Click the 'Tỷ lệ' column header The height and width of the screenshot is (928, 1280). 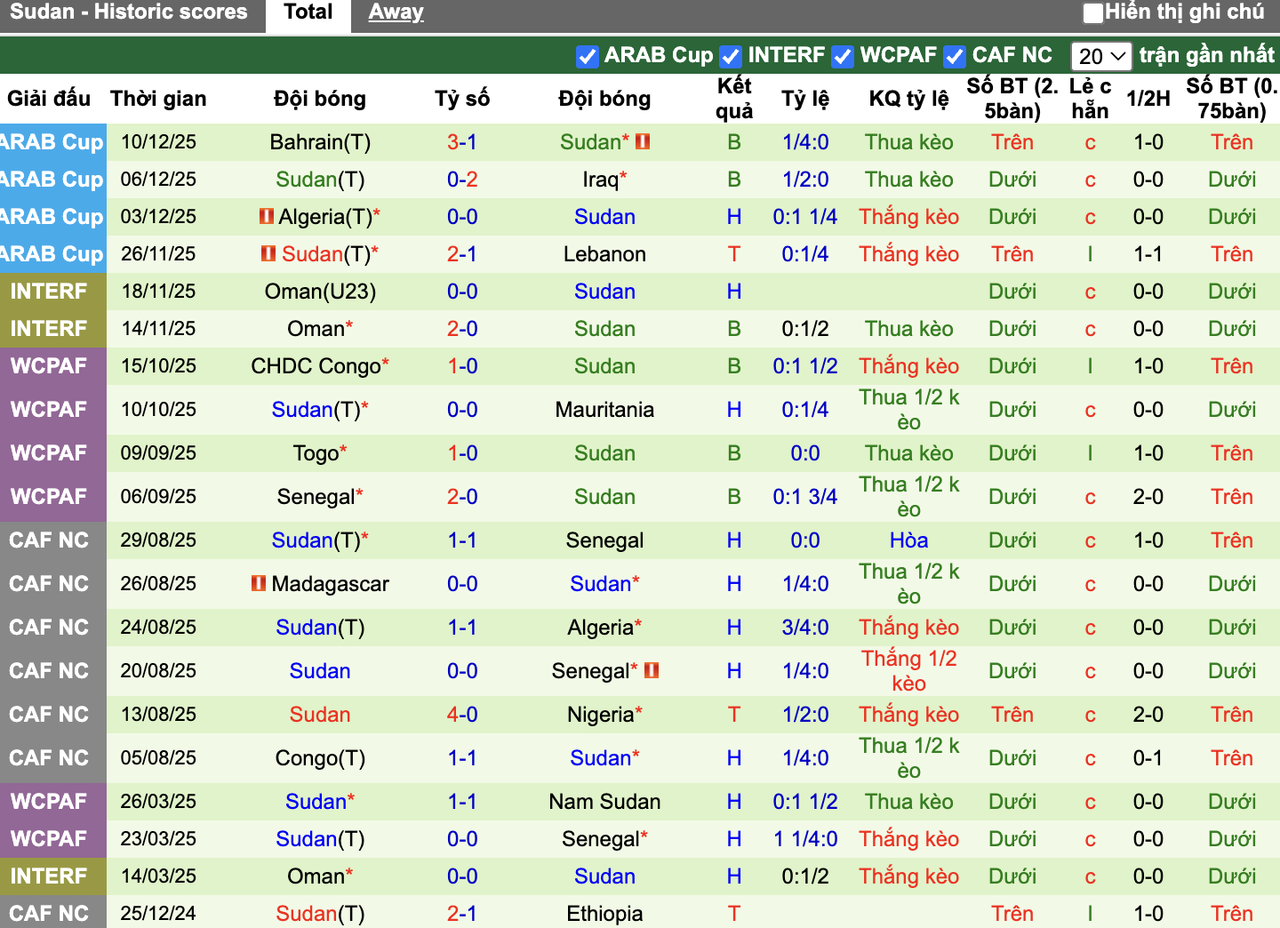tap(805, 98)
